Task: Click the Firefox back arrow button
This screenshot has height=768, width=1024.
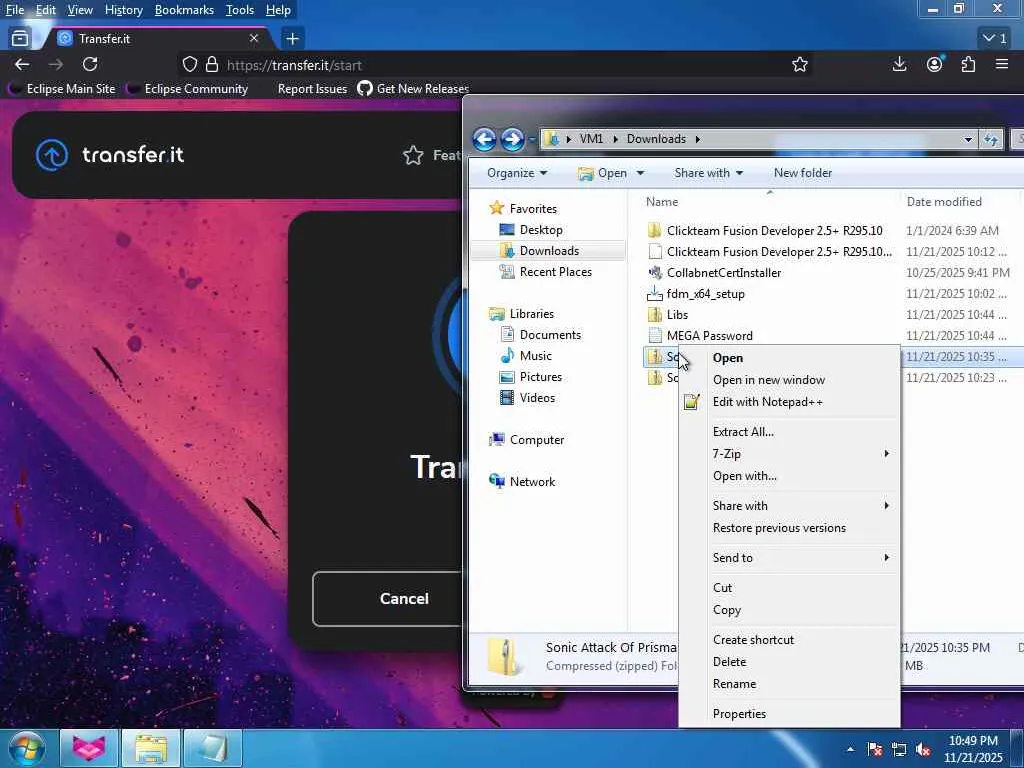Action: tap(22, 64)
